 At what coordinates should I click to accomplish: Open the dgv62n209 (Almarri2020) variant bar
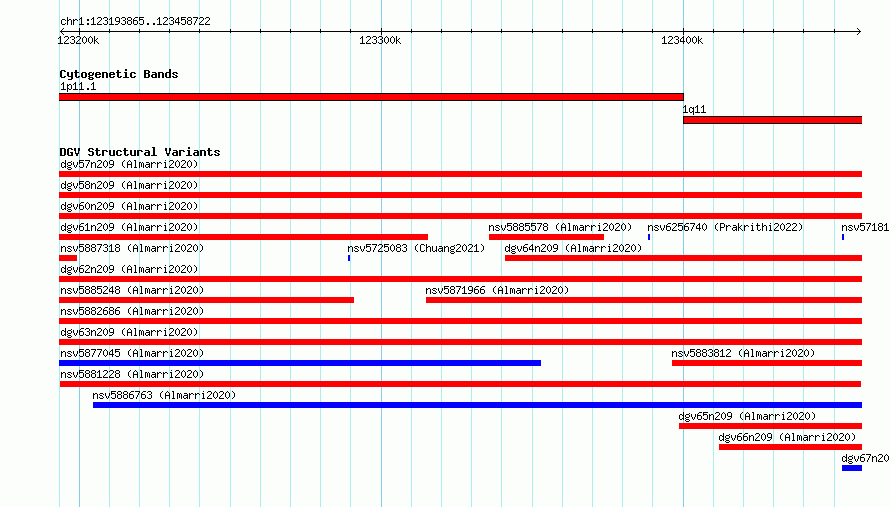[460, 279]
